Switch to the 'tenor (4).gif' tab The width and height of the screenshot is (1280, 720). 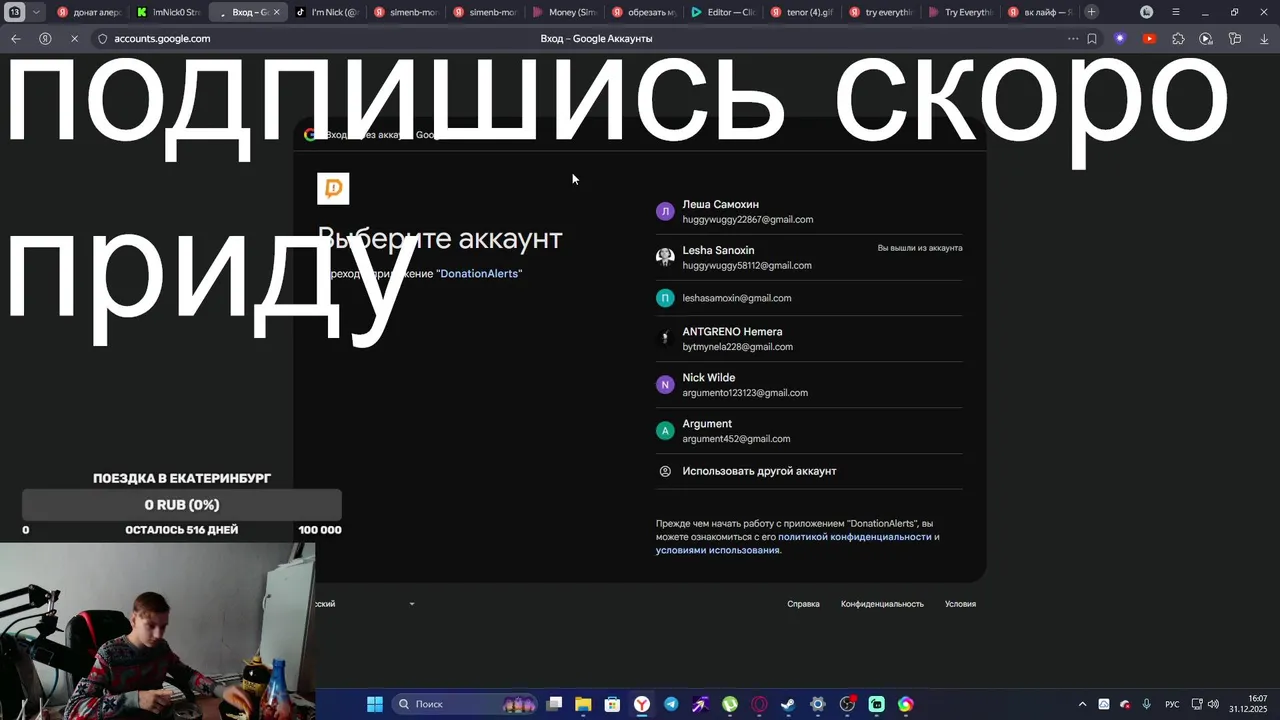coord(801,12)
